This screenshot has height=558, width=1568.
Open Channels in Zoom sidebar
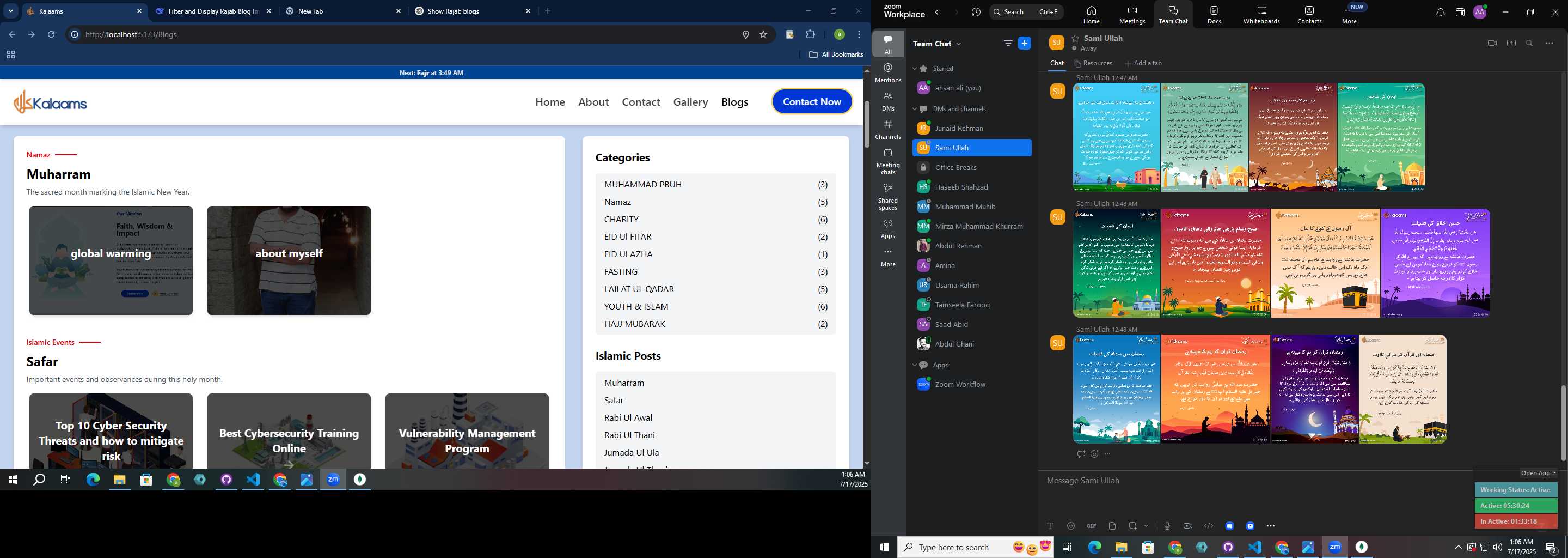click(888, 130)
